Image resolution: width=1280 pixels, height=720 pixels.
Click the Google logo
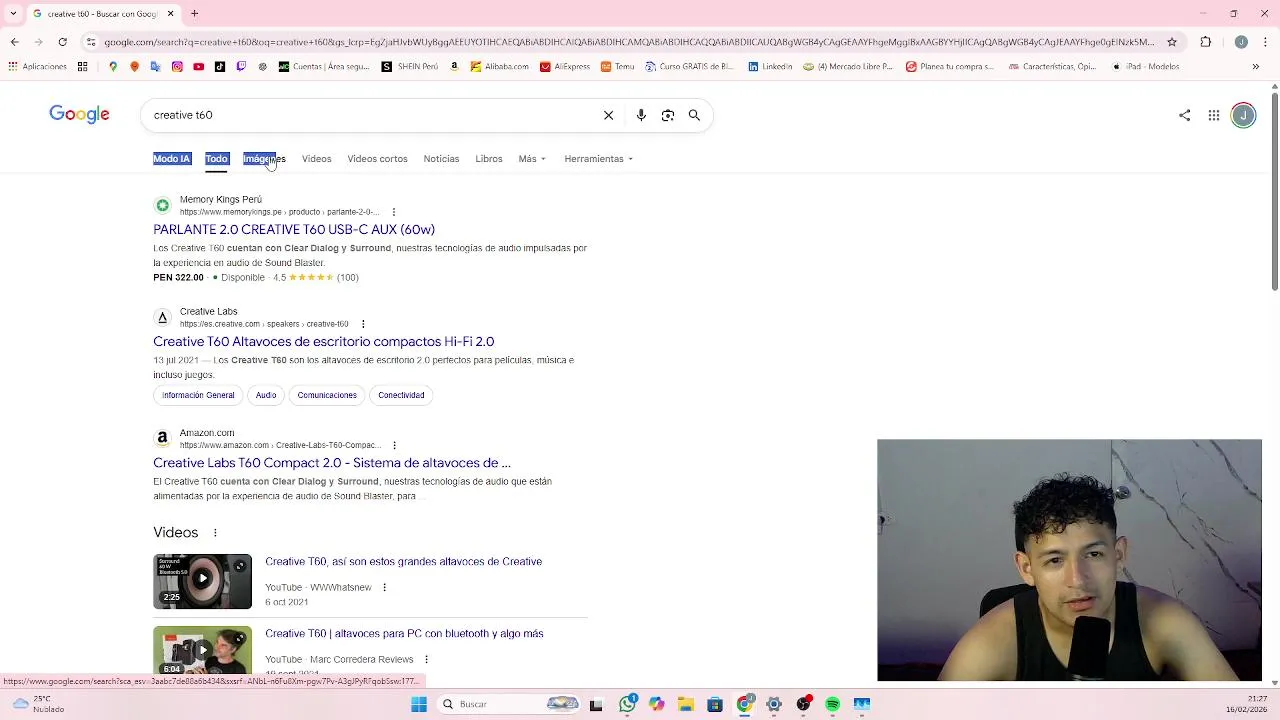79,115
